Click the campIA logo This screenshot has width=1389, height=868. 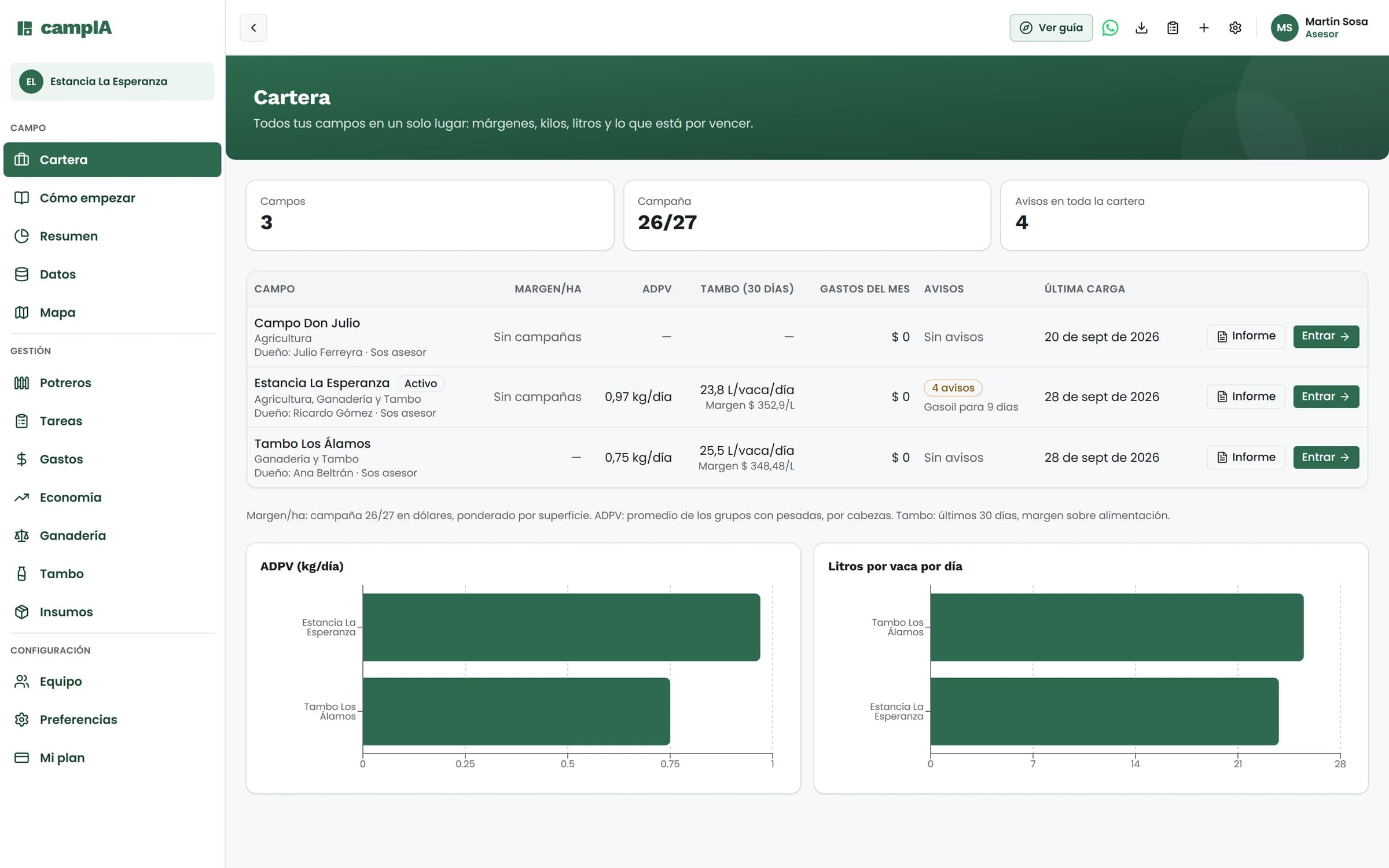point(65,28)
